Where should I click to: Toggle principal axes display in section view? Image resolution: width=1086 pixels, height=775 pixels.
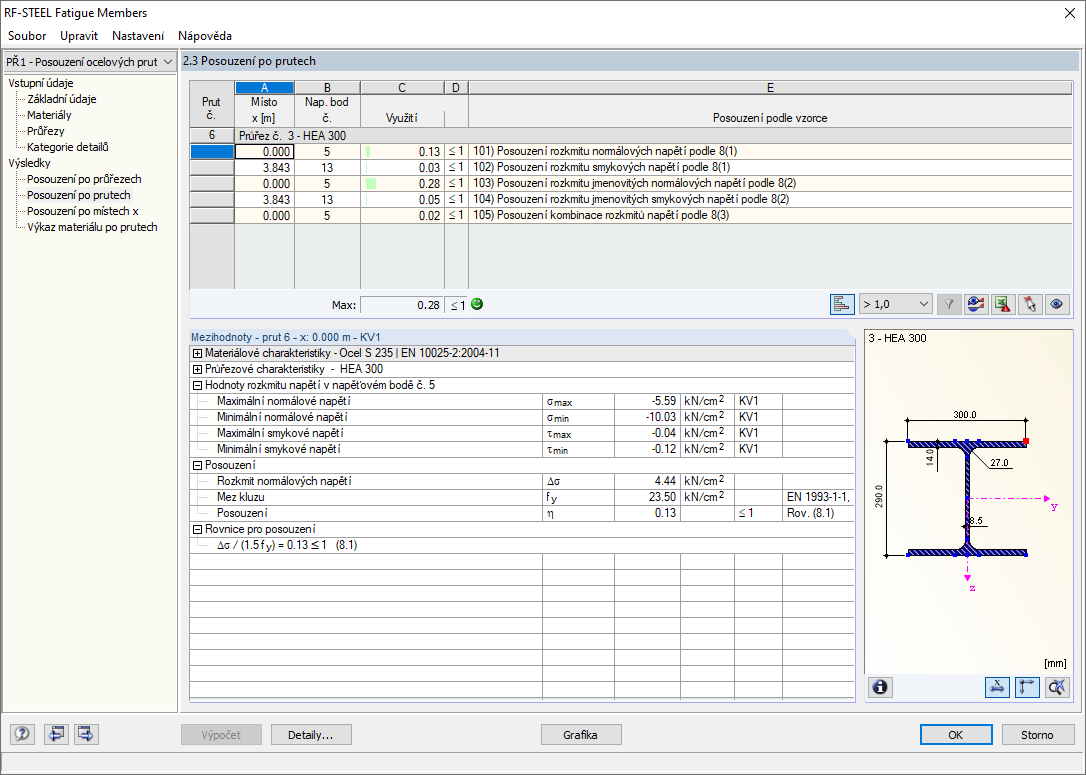coord(1027,687)
